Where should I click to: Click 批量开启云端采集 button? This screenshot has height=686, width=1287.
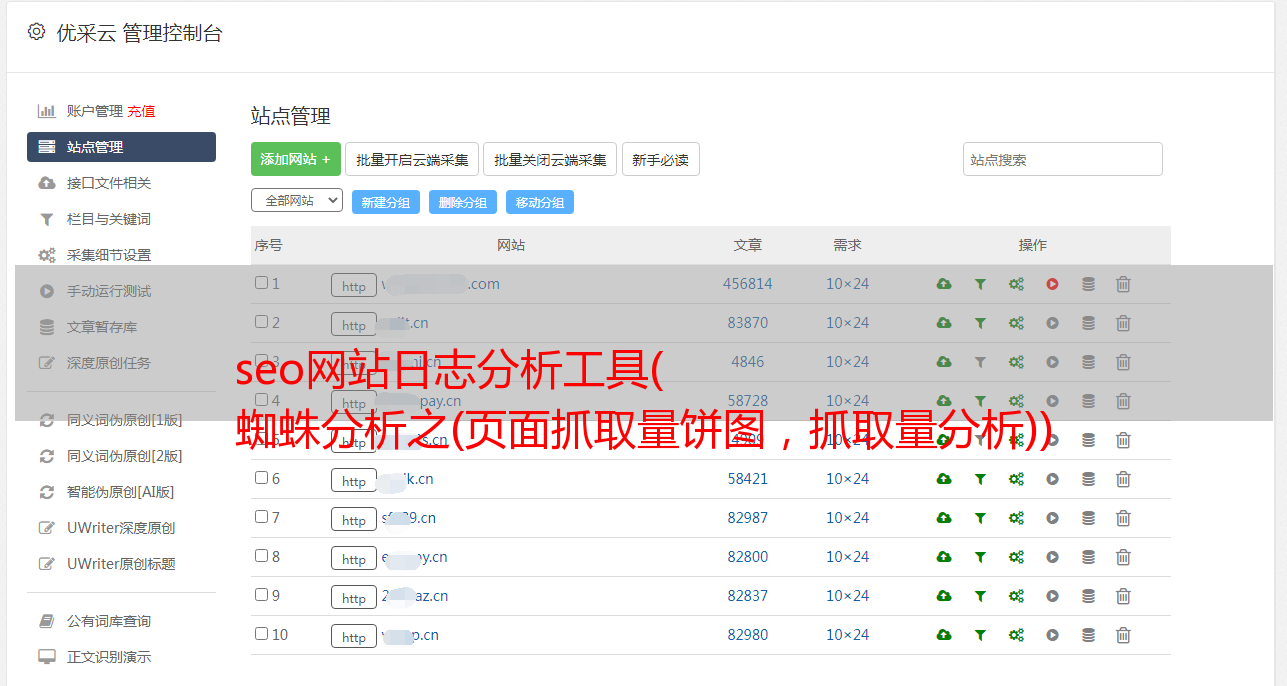coord(412,159)
